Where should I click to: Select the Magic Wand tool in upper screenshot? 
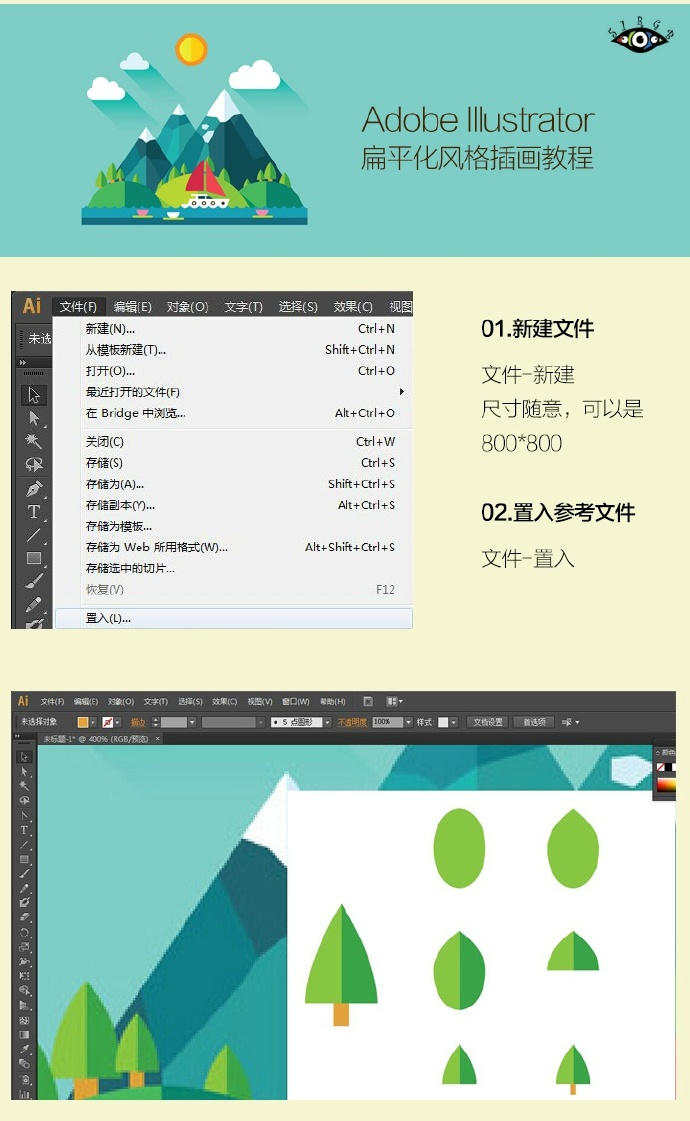(x=34, y=440)
